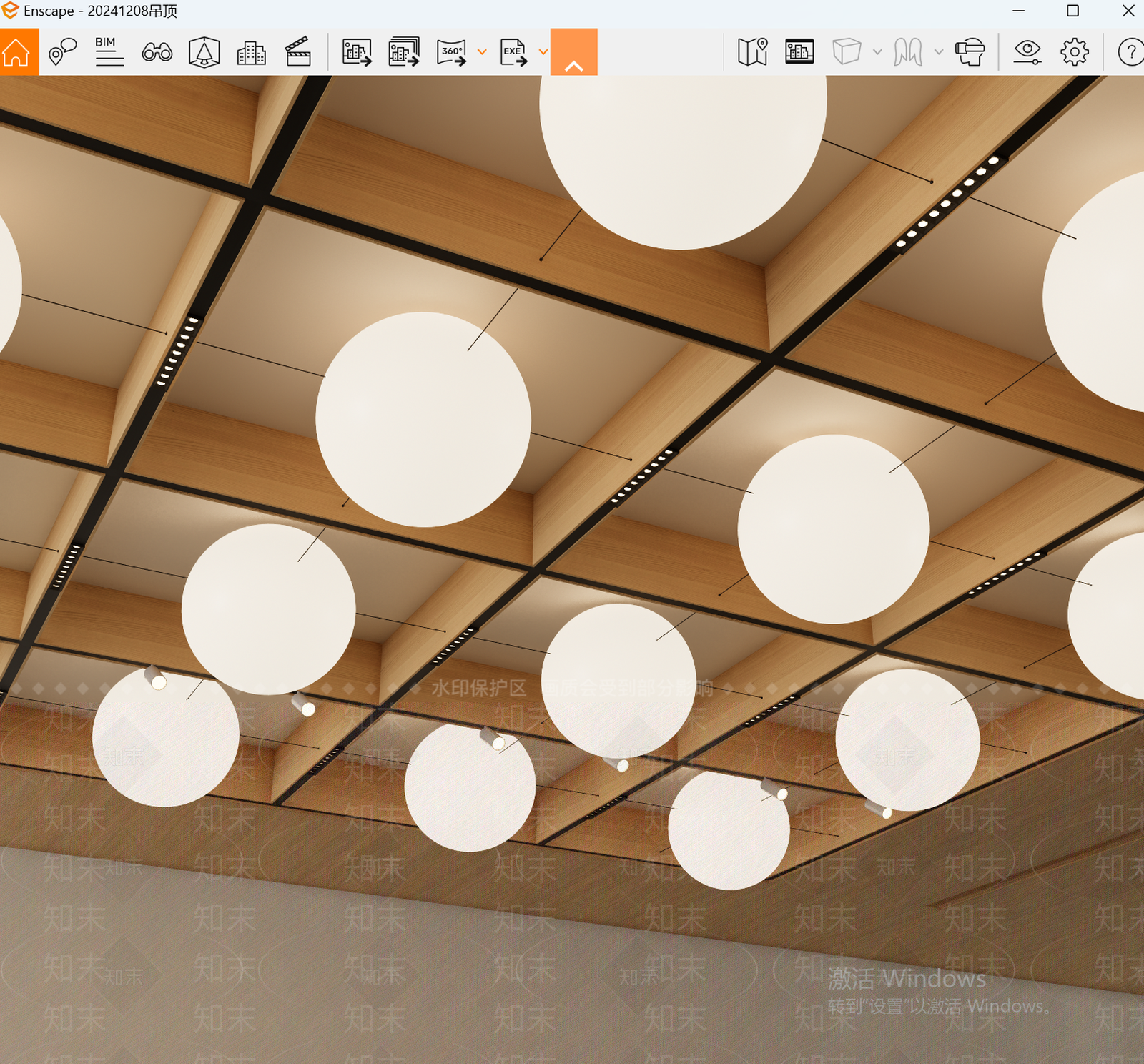The image size is (1144, 1064).
Task: Open Manage Views pin-and-bubble icon
Action: tap(63, 52)
